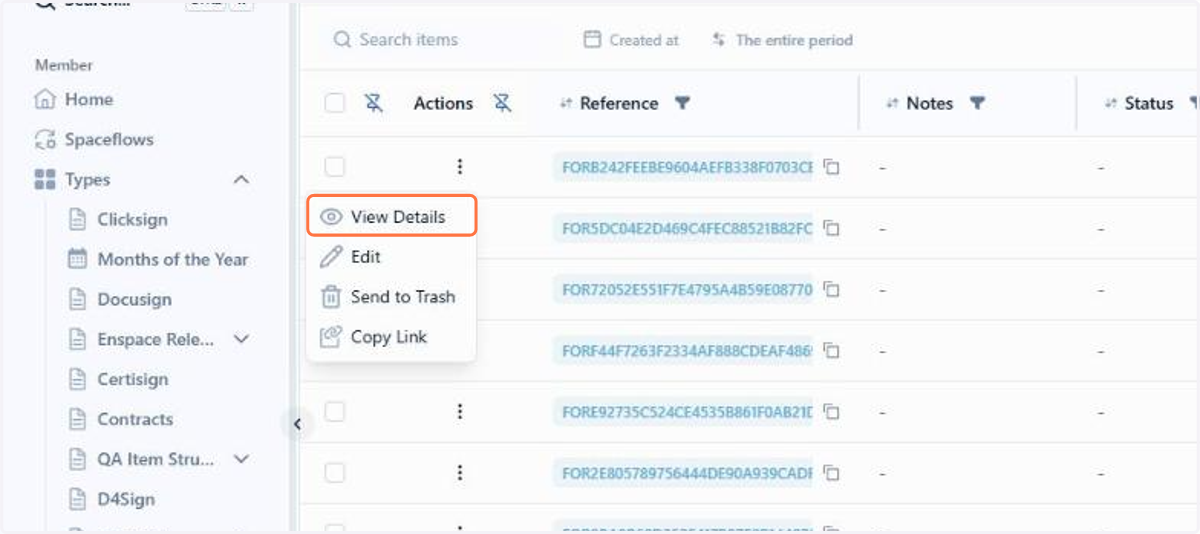This screenshot has height=534, width=1200.
Task: Open the Contracts type
Action: [x=135, y=420]
